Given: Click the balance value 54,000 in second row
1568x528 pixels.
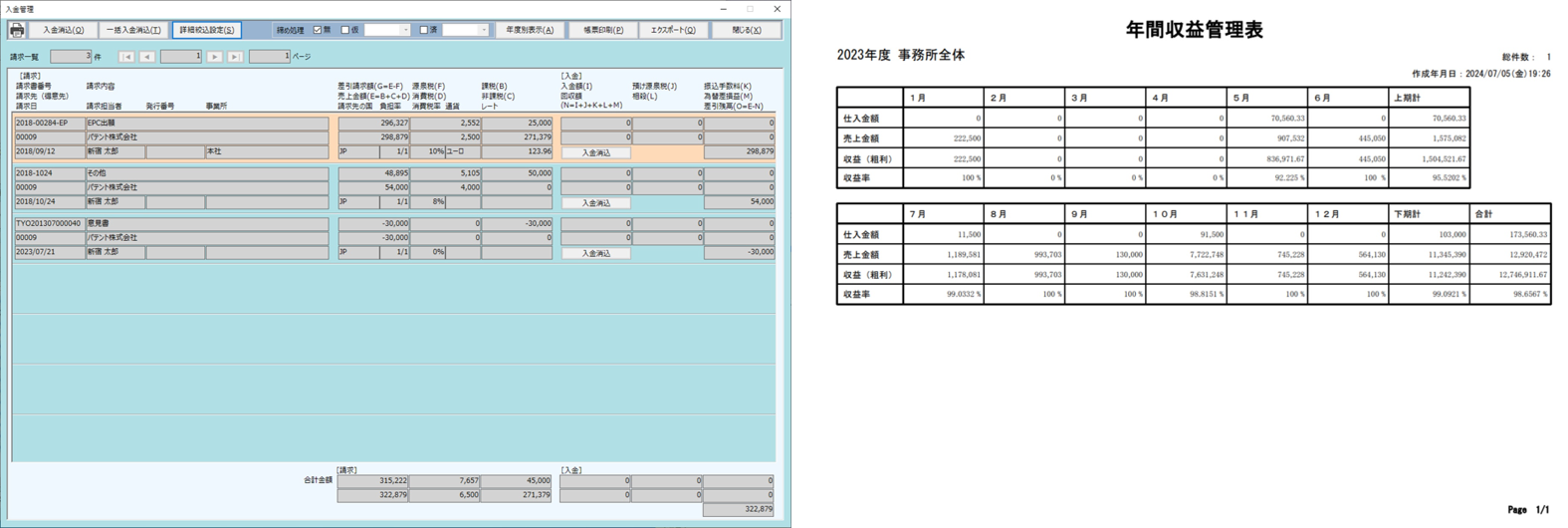Looking at the screenshot, I should [739, 202].
